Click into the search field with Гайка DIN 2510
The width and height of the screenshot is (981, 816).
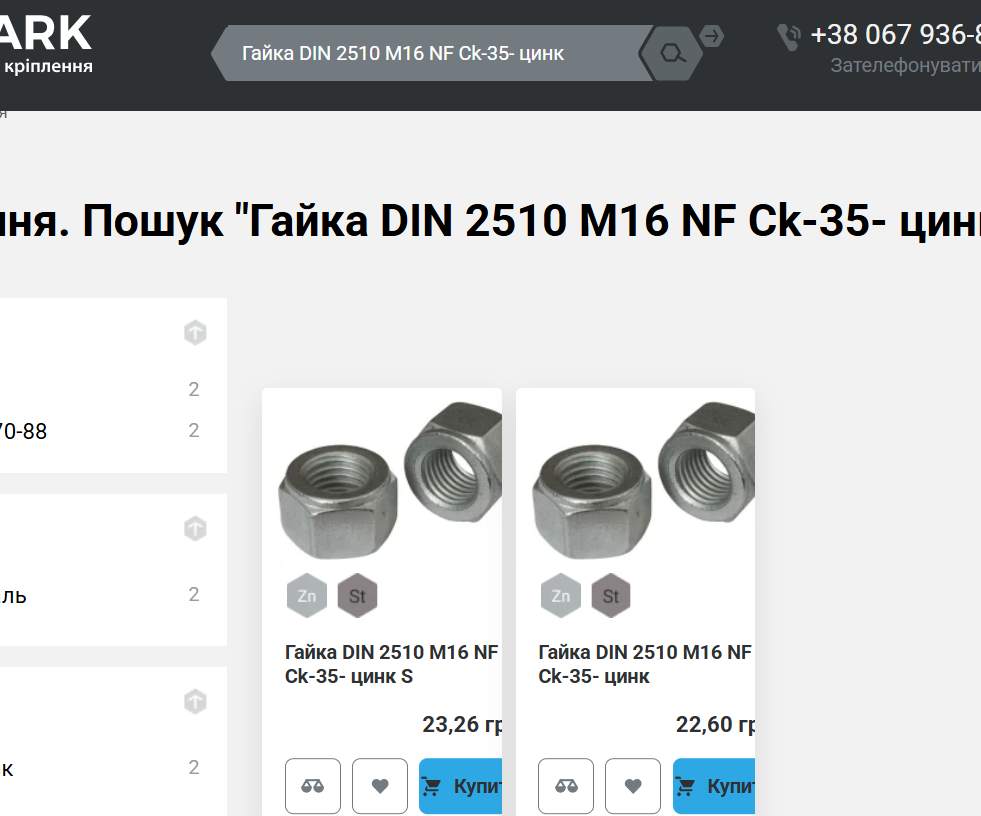(x=432, y=53)
